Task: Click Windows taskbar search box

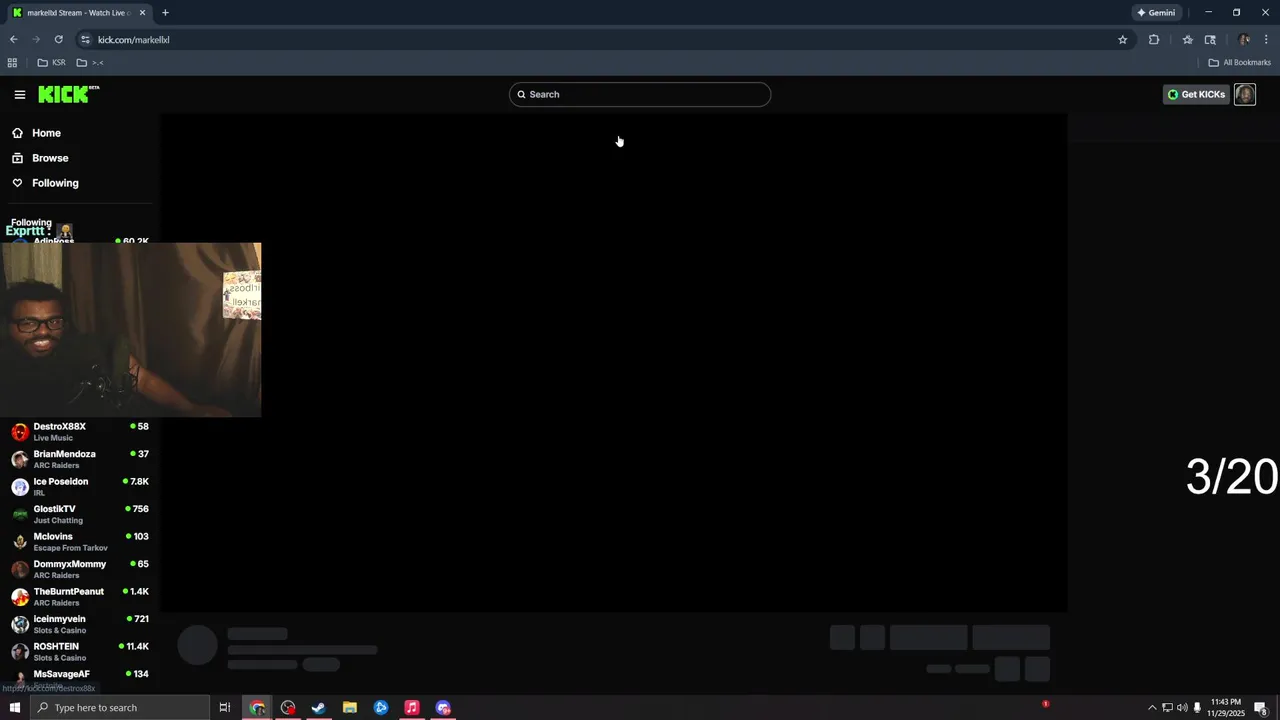Action: coord(120,708)
